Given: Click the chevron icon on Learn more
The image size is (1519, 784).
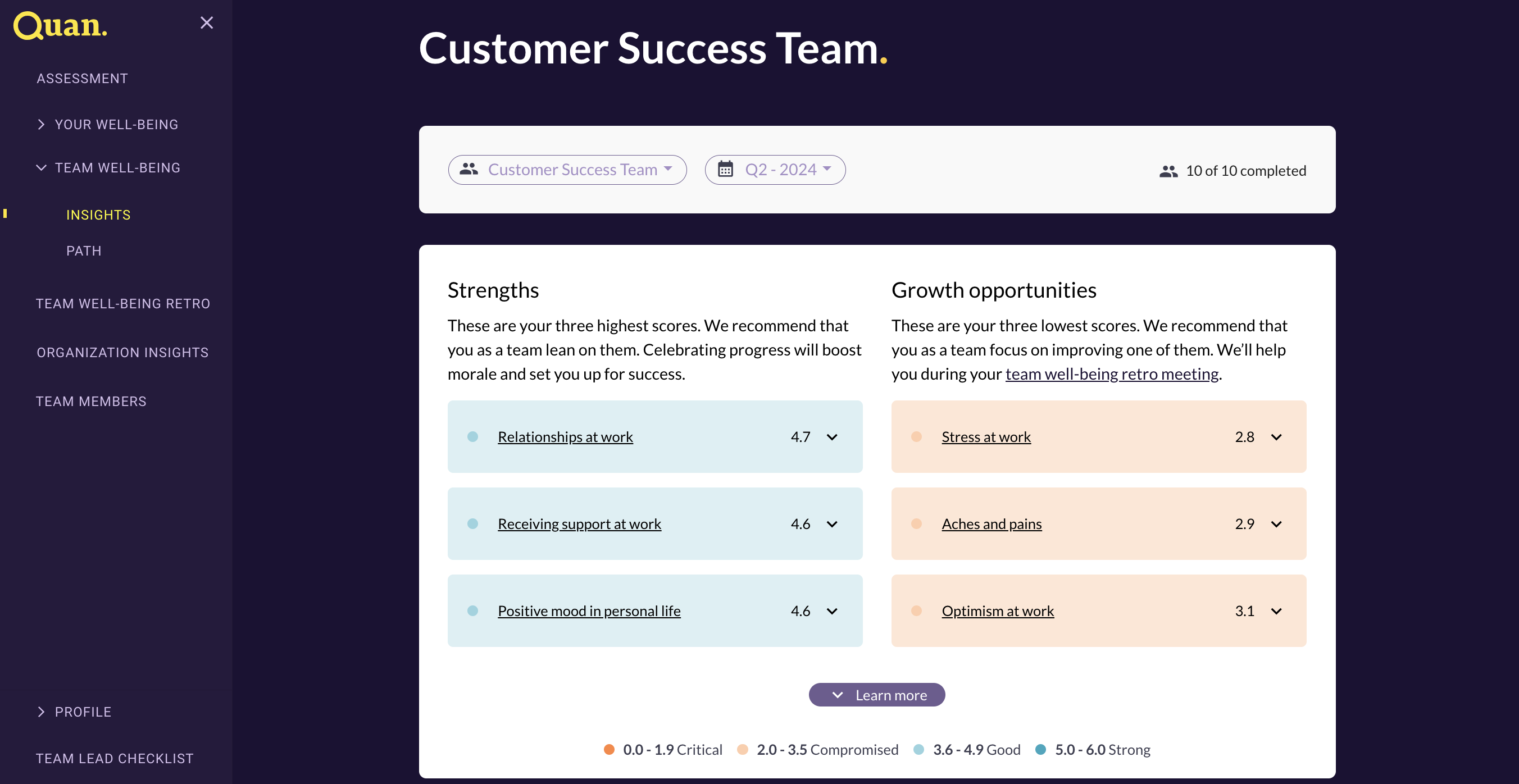Looking at the screenshot, I should click(x=838, y=695).
